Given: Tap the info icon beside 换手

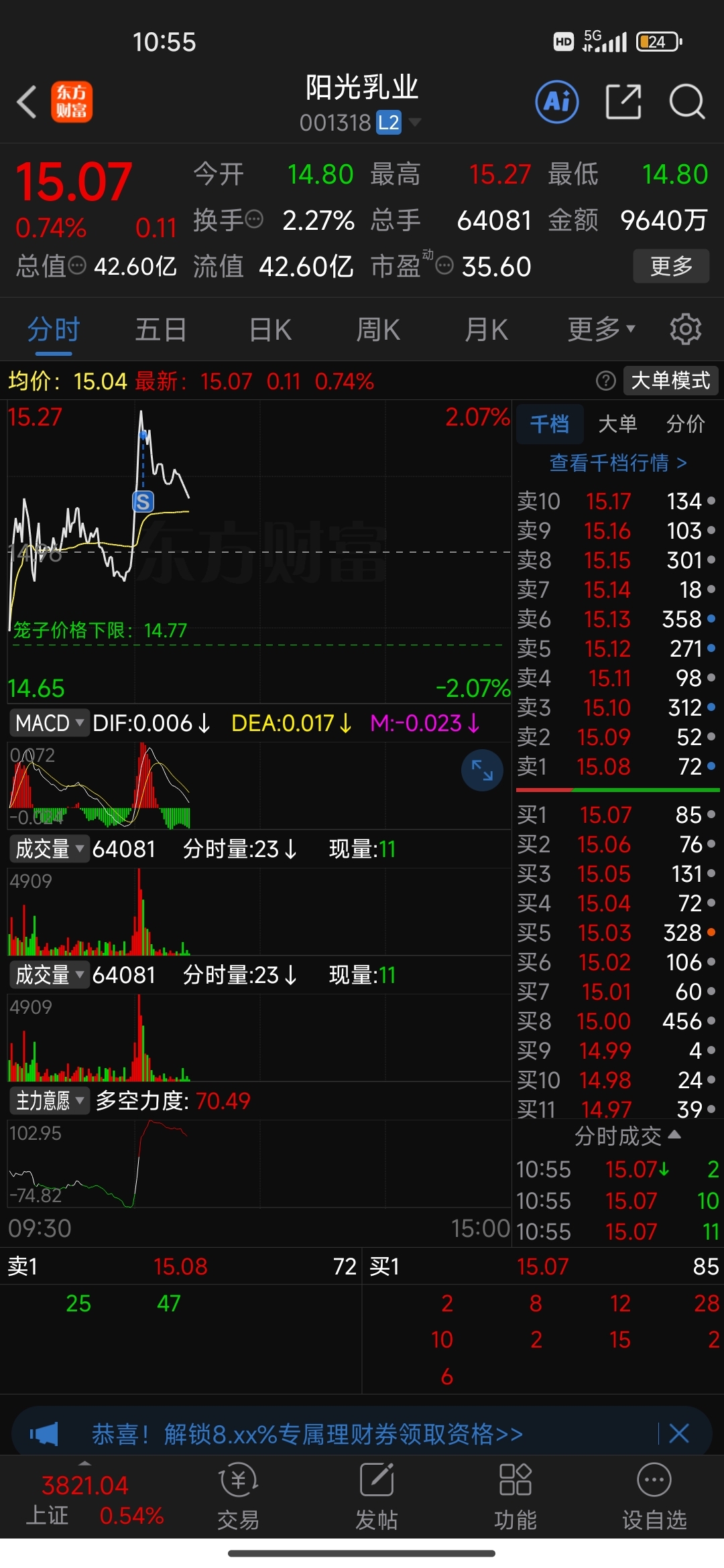Looking at the screenshot, I should [254, 219].
